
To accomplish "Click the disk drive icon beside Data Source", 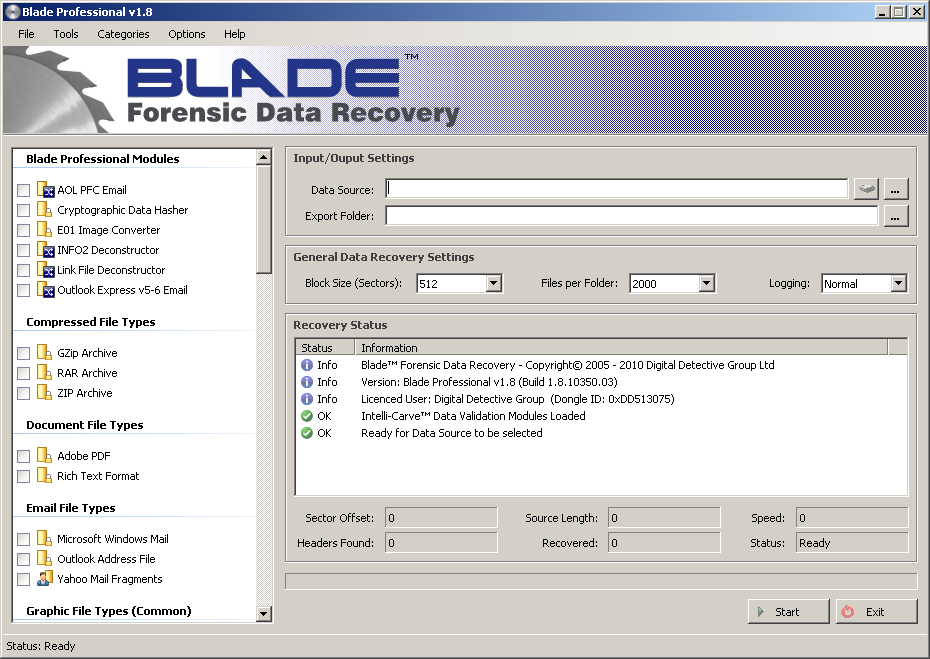I will tap(867, 190).
